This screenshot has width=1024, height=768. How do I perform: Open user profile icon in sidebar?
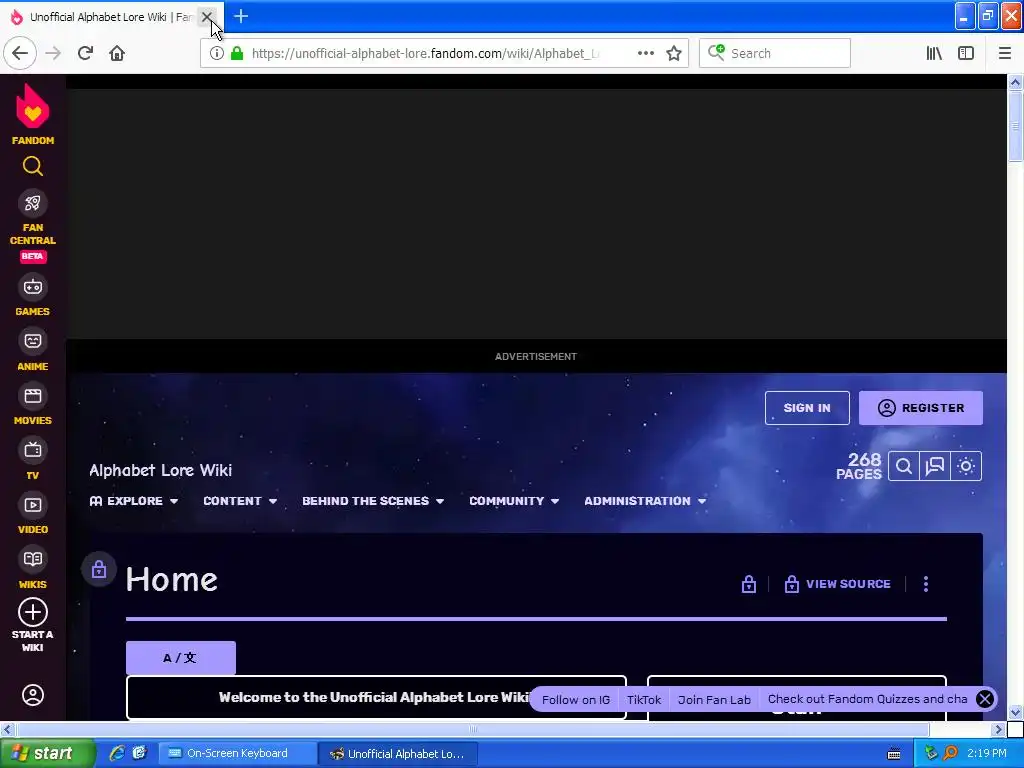pyautogui.click(x=33, y=695)
